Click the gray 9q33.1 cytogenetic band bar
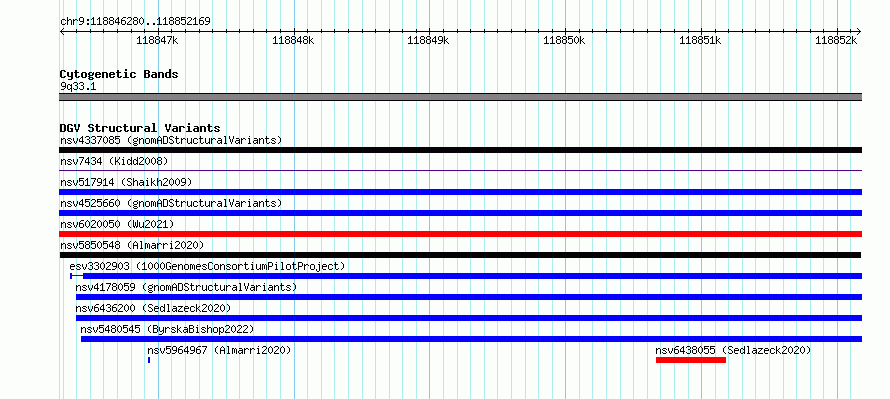 (460, 97)
